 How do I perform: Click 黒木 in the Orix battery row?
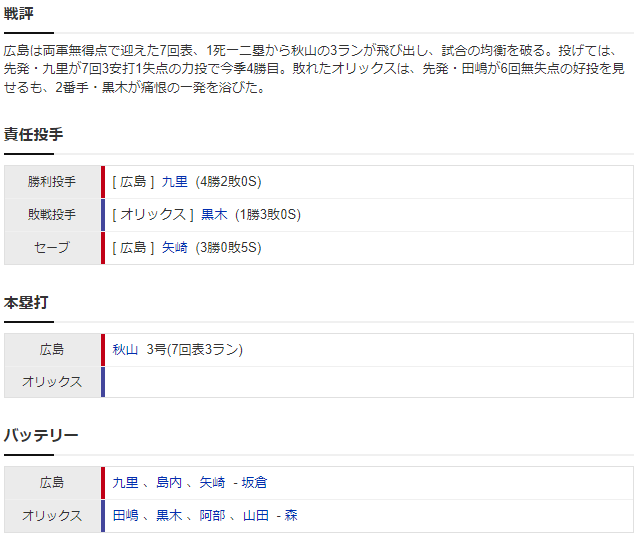(169, 516)
